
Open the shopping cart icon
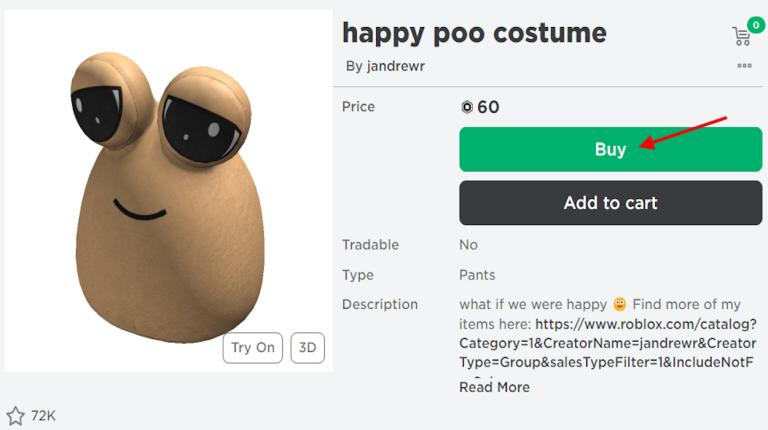pyautogui.click(x=741, y=37)
